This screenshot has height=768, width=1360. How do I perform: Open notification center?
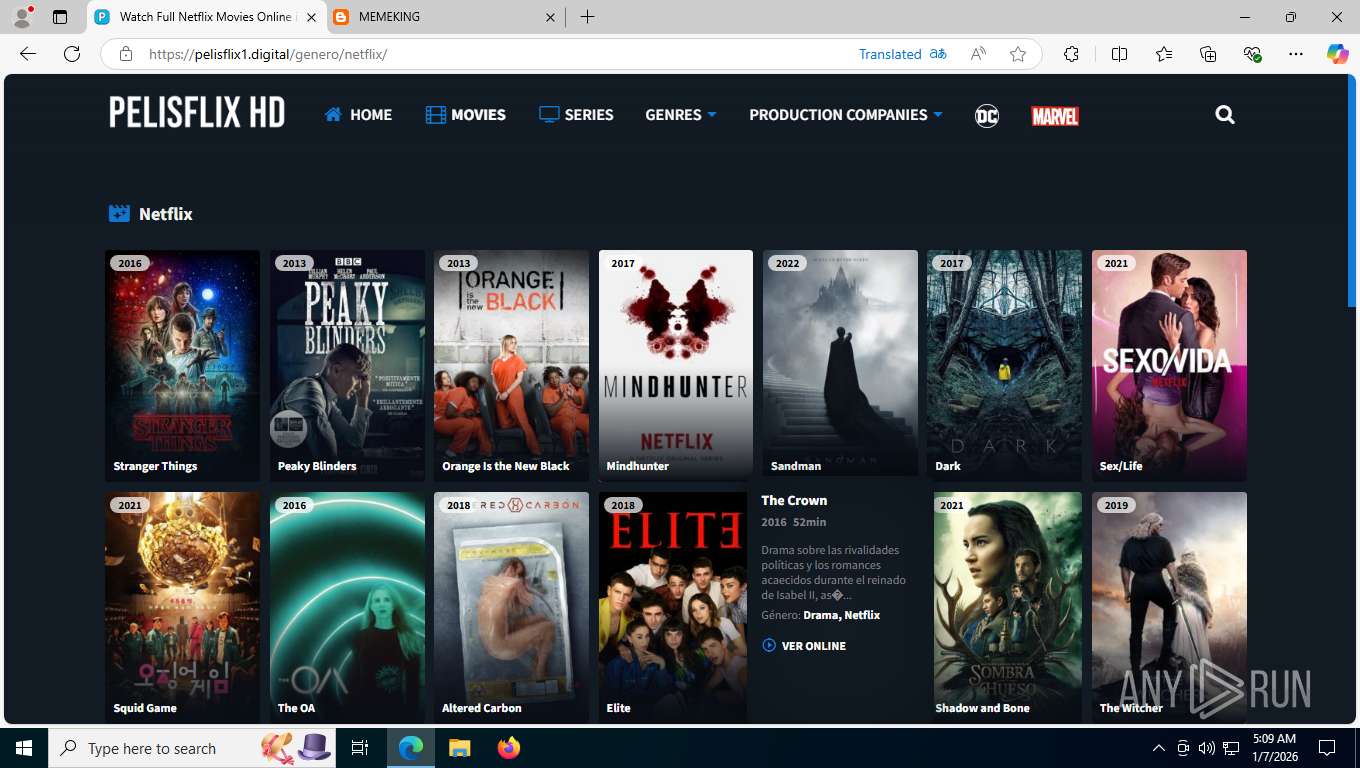click(x=1327, y=748)
